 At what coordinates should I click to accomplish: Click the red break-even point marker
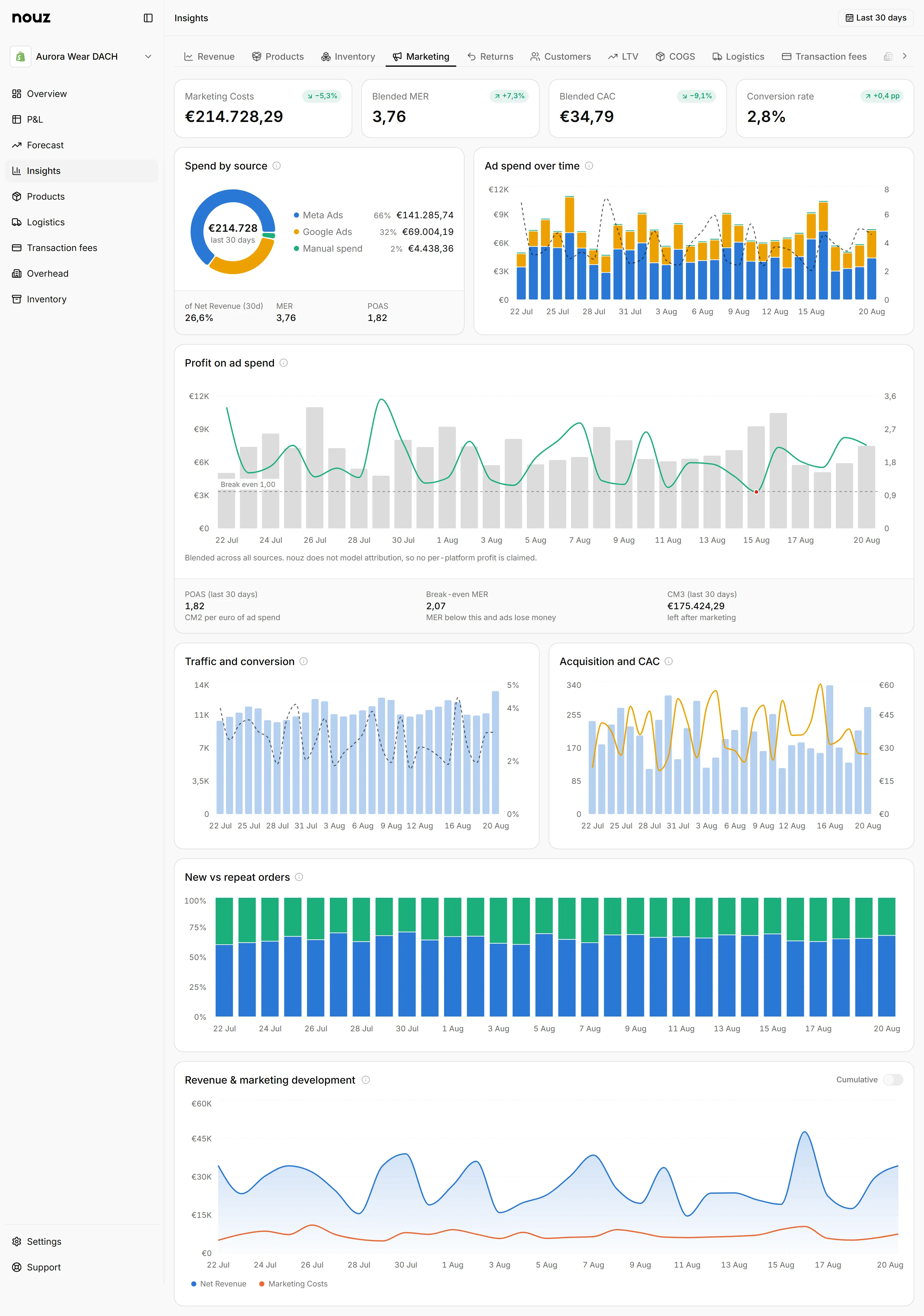pyautogui.click(x=756, y=492)
